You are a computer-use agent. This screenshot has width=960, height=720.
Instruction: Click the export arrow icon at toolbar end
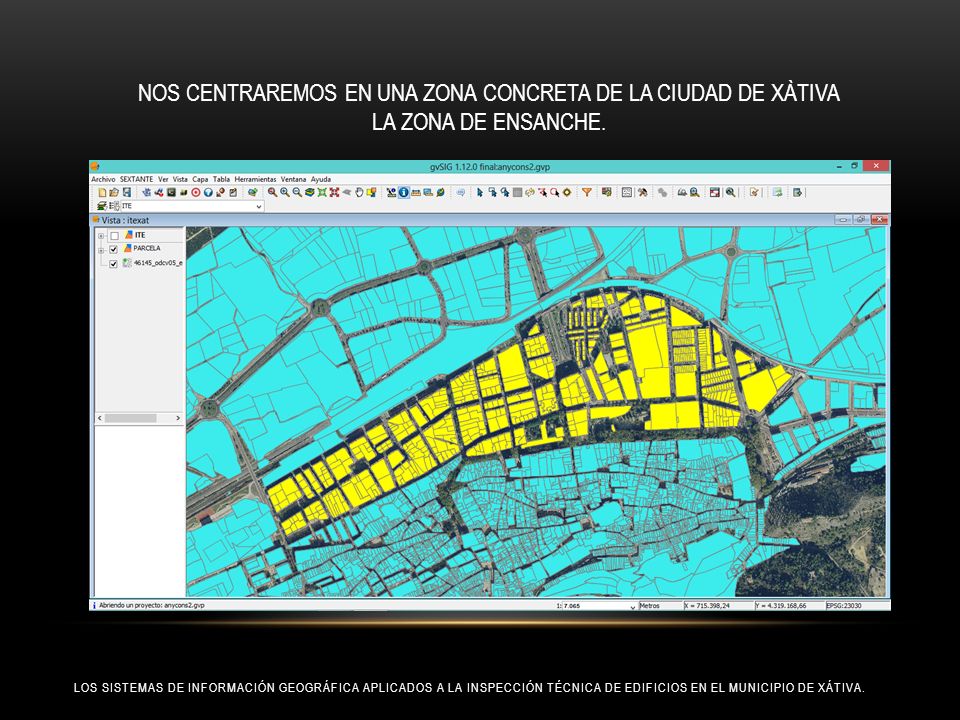[797, 192]
